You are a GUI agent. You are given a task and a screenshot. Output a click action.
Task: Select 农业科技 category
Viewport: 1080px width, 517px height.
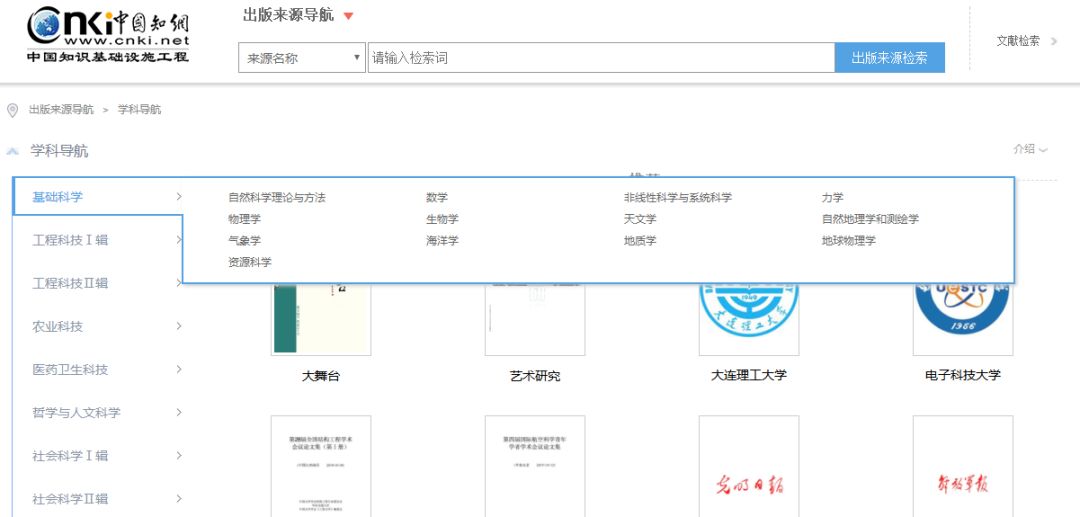(x=57, y=326)
